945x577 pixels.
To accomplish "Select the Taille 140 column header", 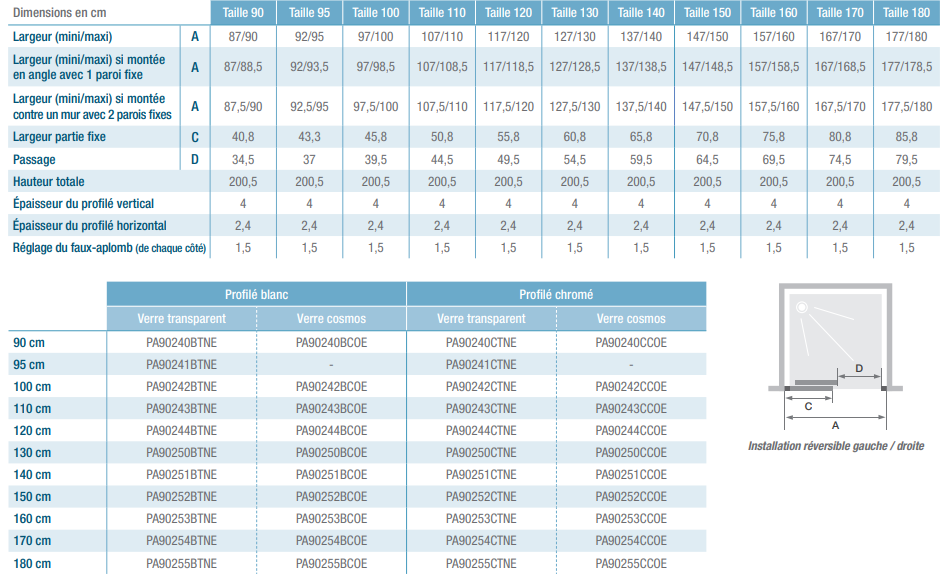I will 641,13.
